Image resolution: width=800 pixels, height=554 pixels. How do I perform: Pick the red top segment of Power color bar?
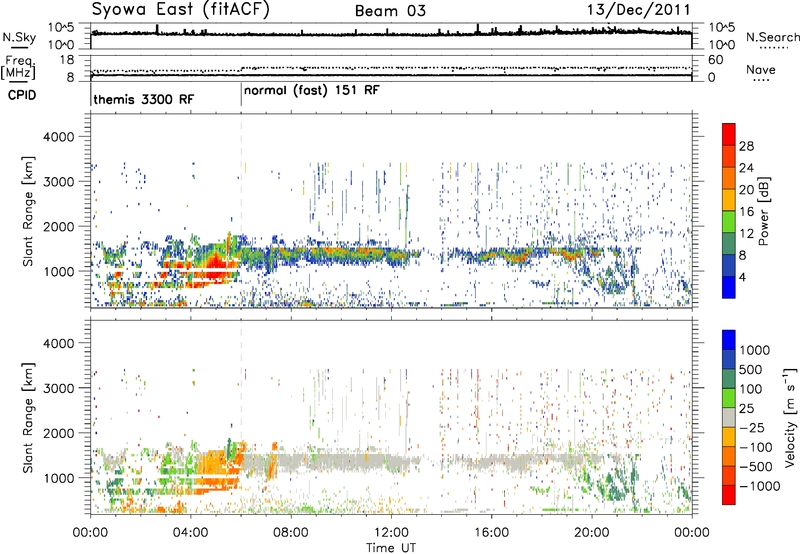[x=729, y=134]
